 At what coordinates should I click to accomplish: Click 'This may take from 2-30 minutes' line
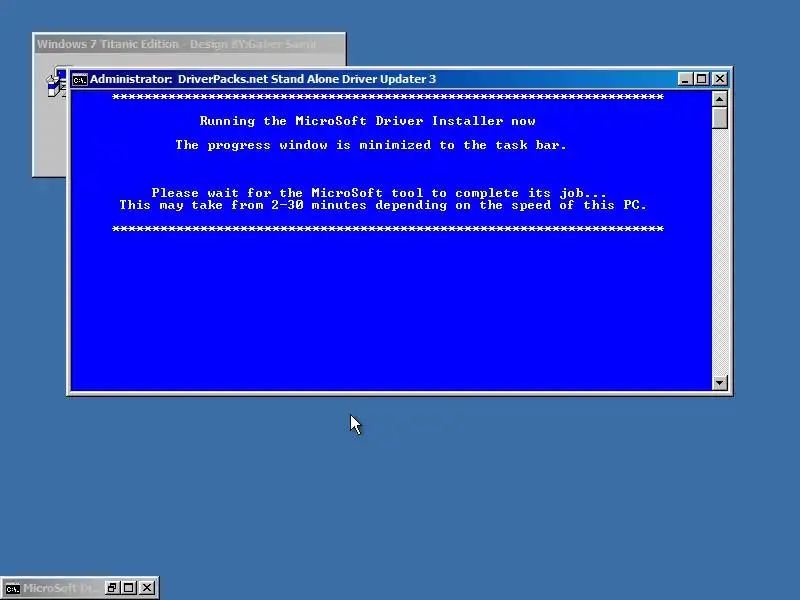click(383, 205)
